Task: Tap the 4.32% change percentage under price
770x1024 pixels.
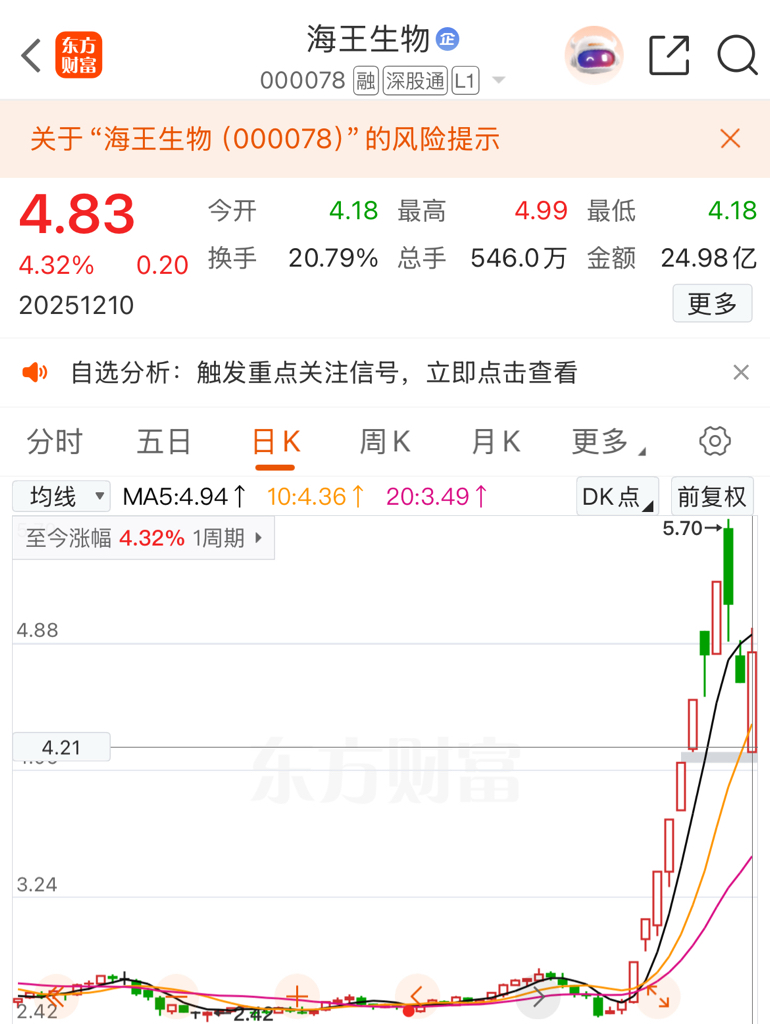Action: pos(57,265)
